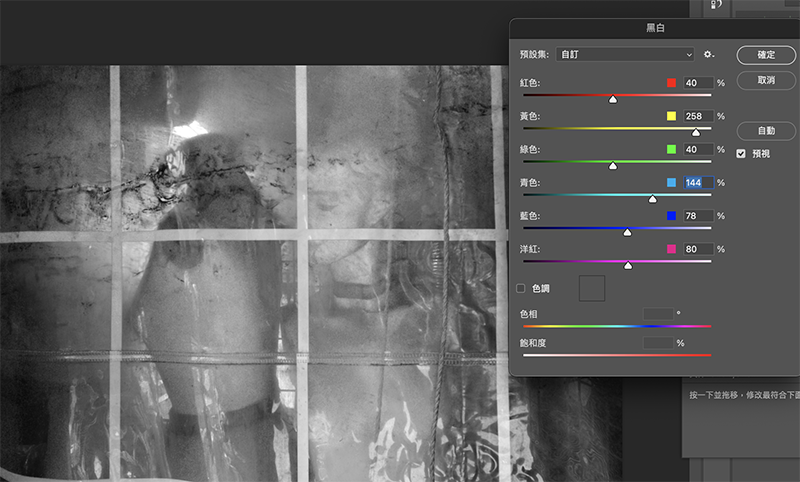Image resolution: width=800 pixels, height=482 pixels.
Task: Open the preset options gear menu
Action: tap(709, 54)
